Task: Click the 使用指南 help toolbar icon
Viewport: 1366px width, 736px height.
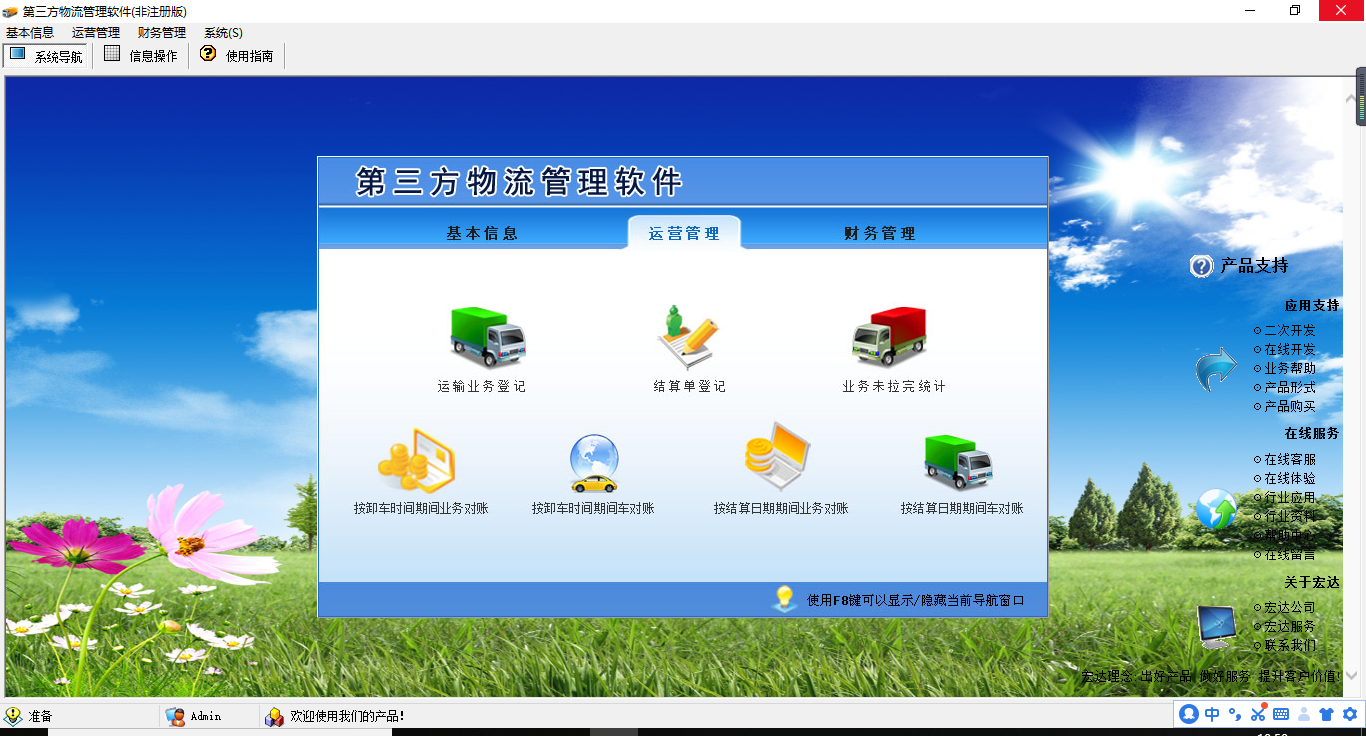Action: point(208,54)
